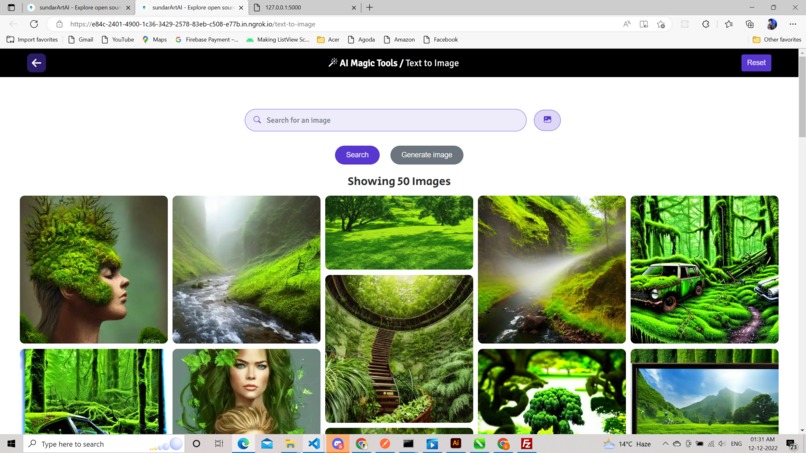This screenshot has height=453, width=806.
Task: Open the sunlit mossy stream gorge thumbnail
Action: click(552, 269)
